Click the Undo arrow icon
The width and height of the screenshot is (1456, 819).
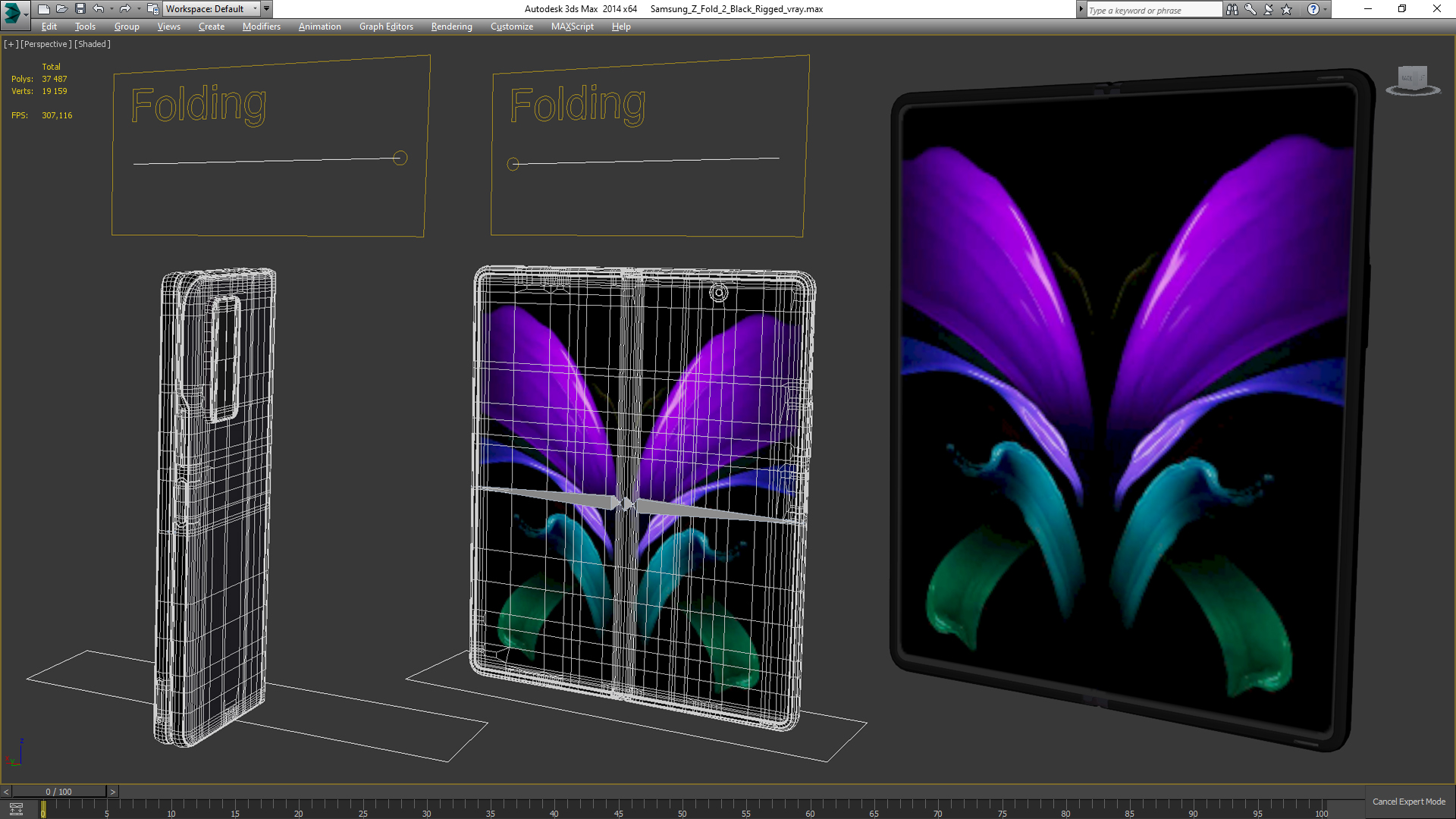[x=99, y=9]
